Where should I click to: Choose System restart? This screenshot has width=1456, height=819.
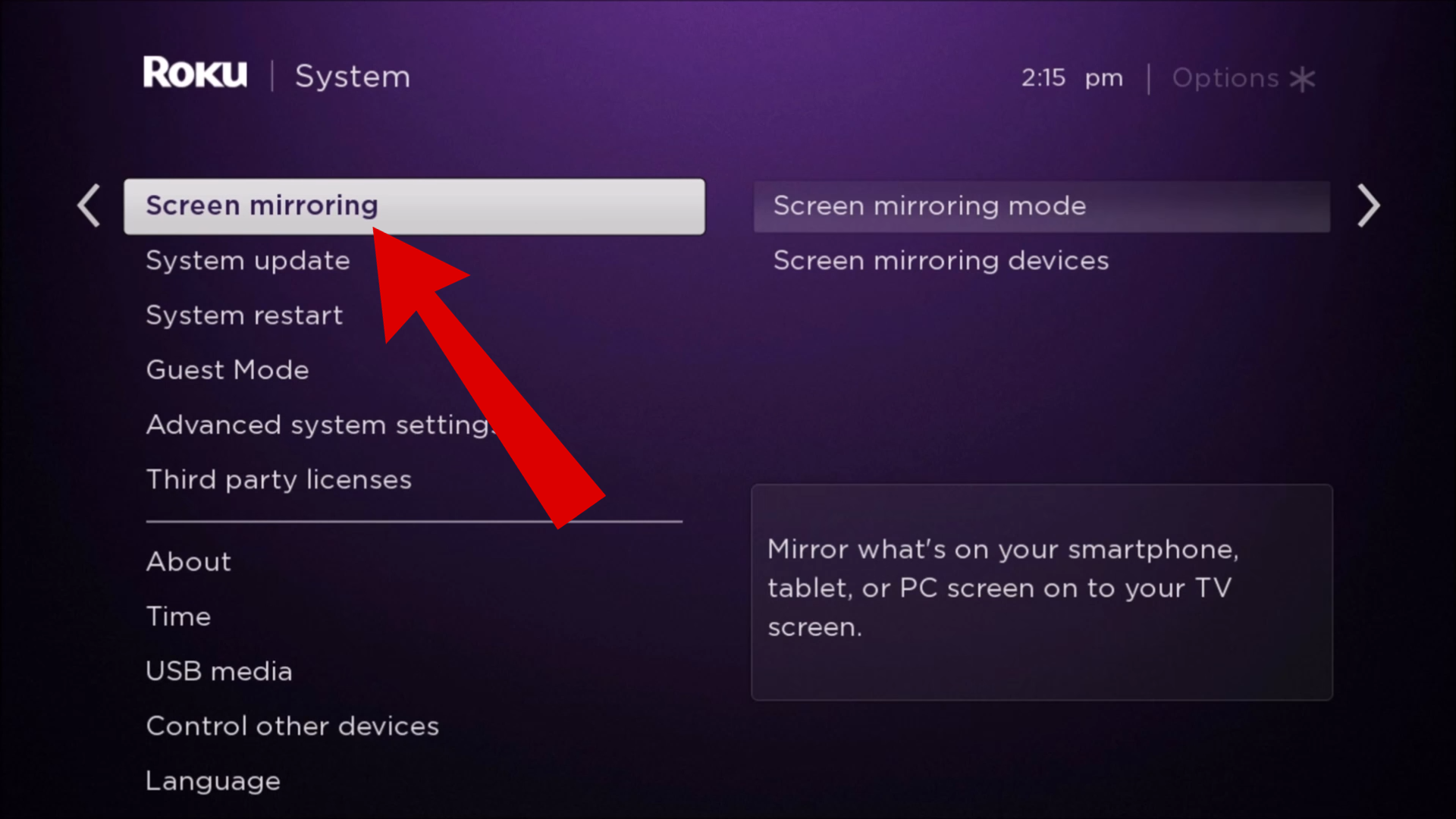[x=244, y=315]
